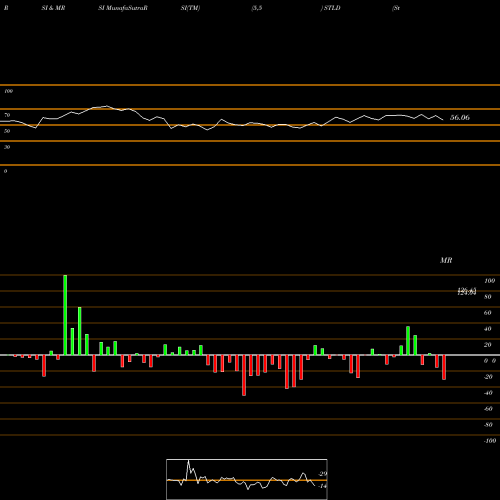500x500 pixels.
Task: Click the overlapping 126.45 price label
Action: [x=467, y=291]
